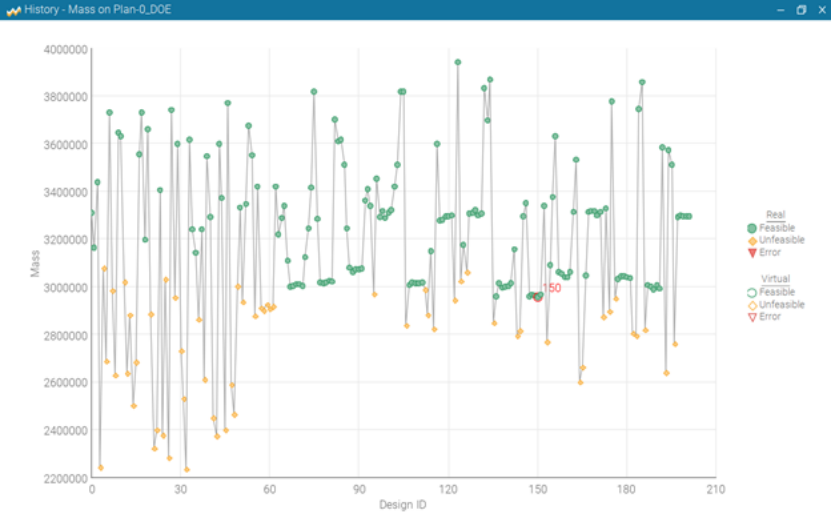The width and height of the screenshot is (831, 527).
Task: Click the 2400000 y-axis tick label
Action: click(x=66, y=431)
